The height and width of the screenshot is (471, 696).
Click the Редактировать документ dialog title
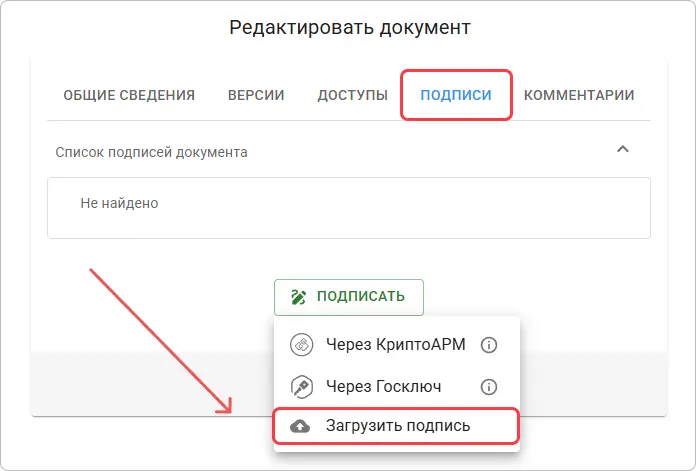coord(349,27)
